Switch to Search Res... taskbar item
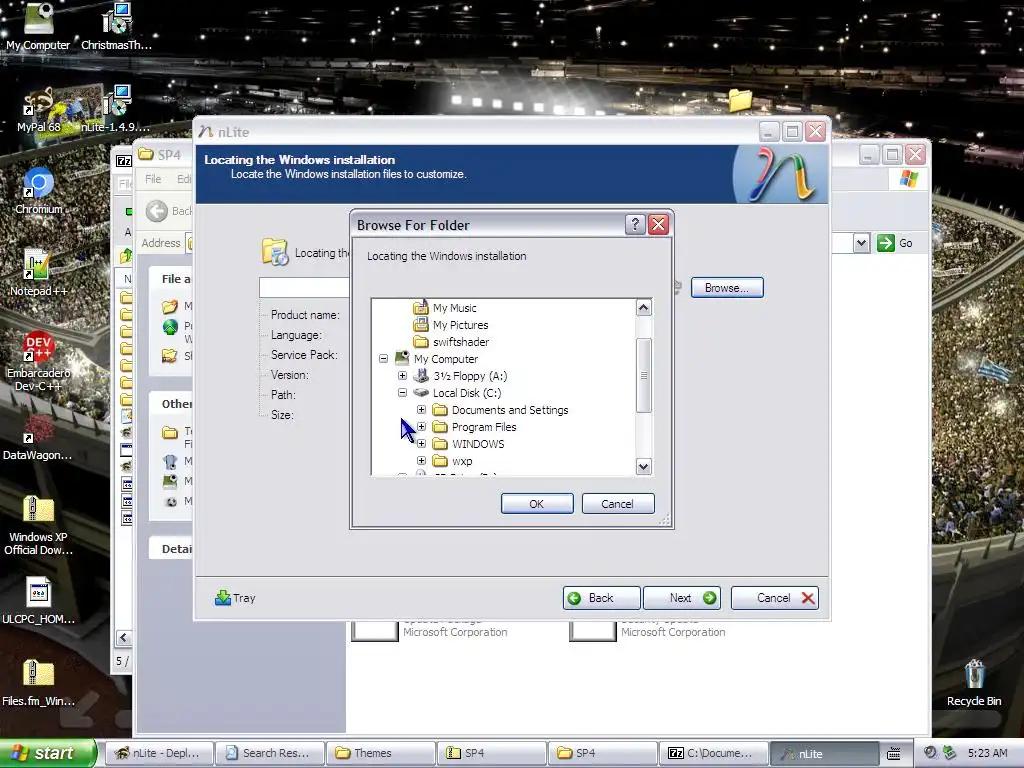1024x768 pixels. coord(270,753)
